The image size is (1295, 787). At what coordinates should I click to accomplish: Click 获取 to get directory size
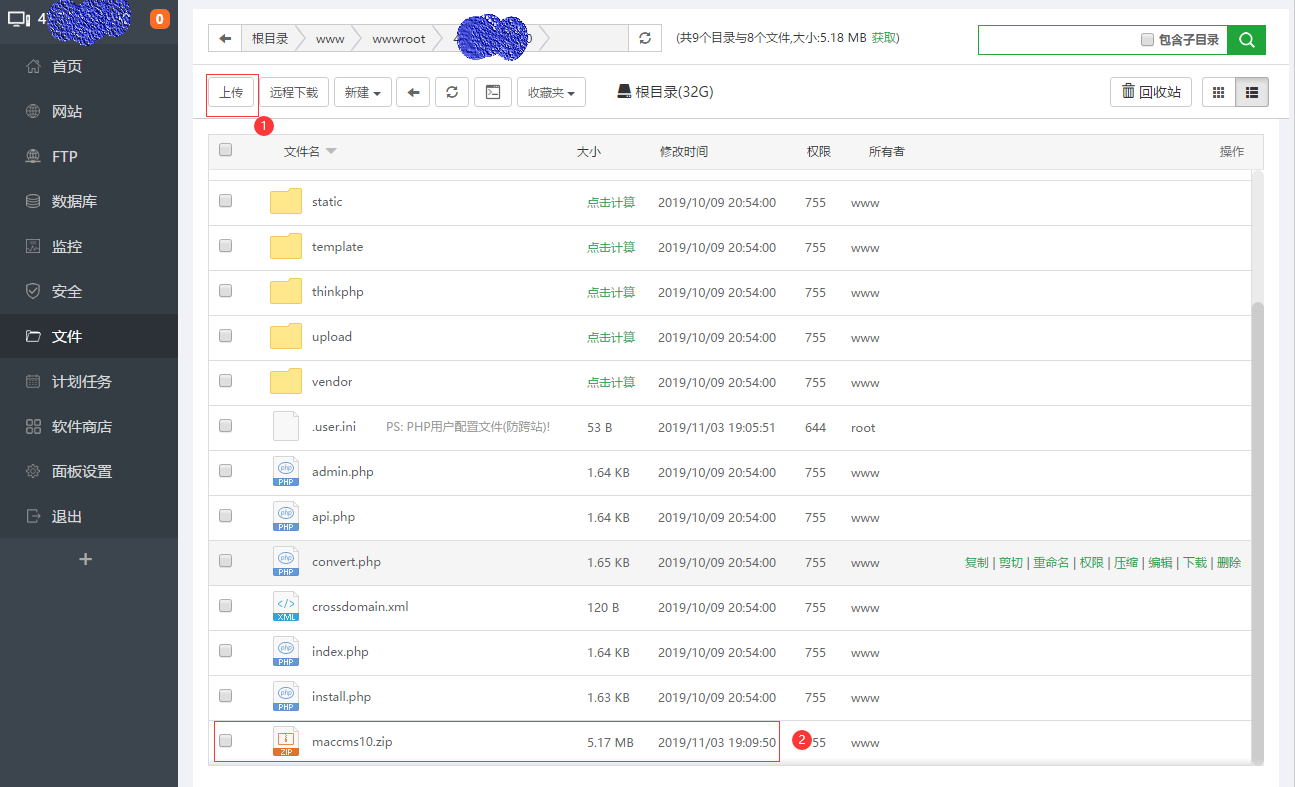tap(885, 38)
